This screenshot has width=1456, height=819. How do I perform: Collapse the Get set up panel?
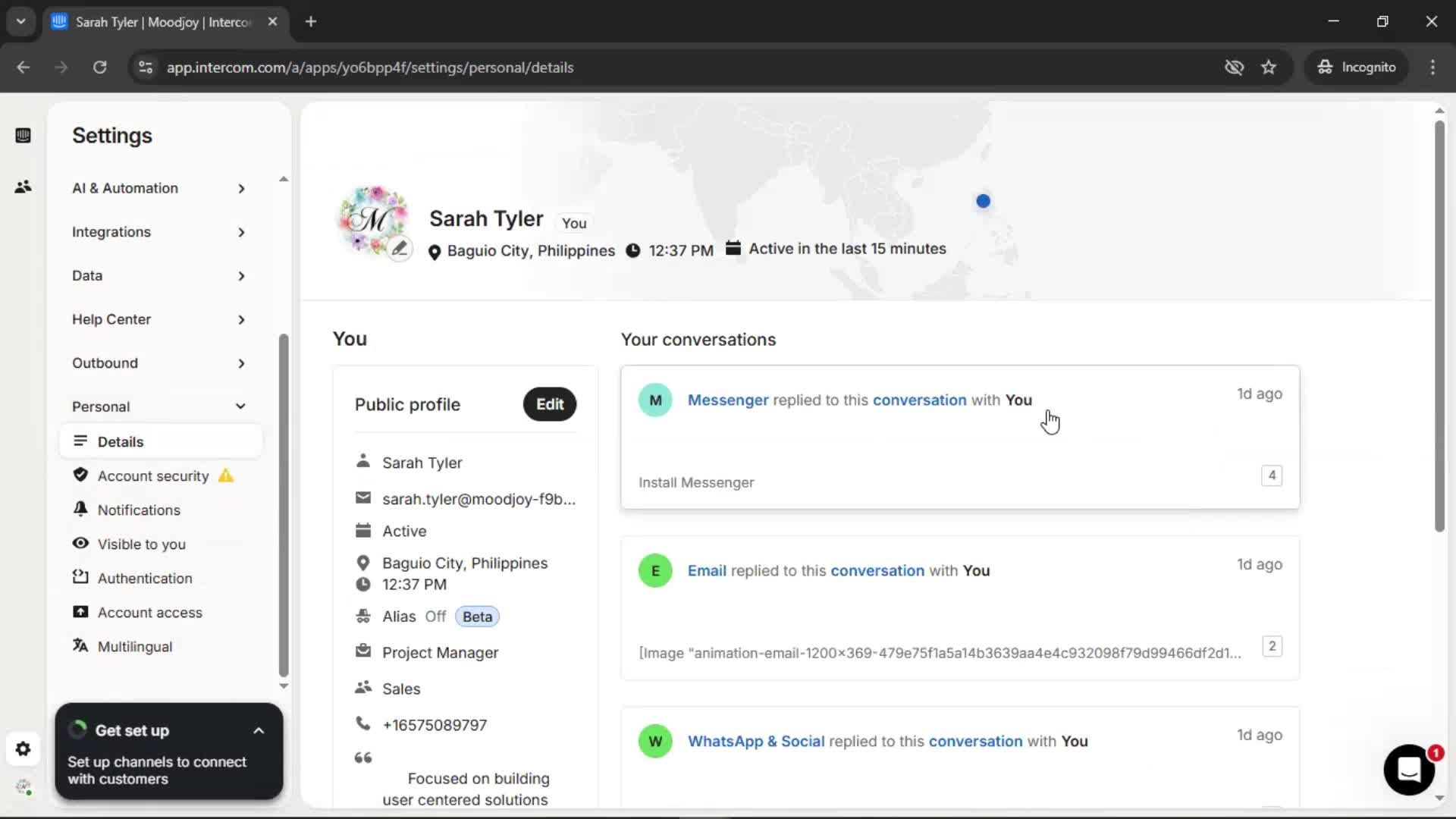coord(259,731)
